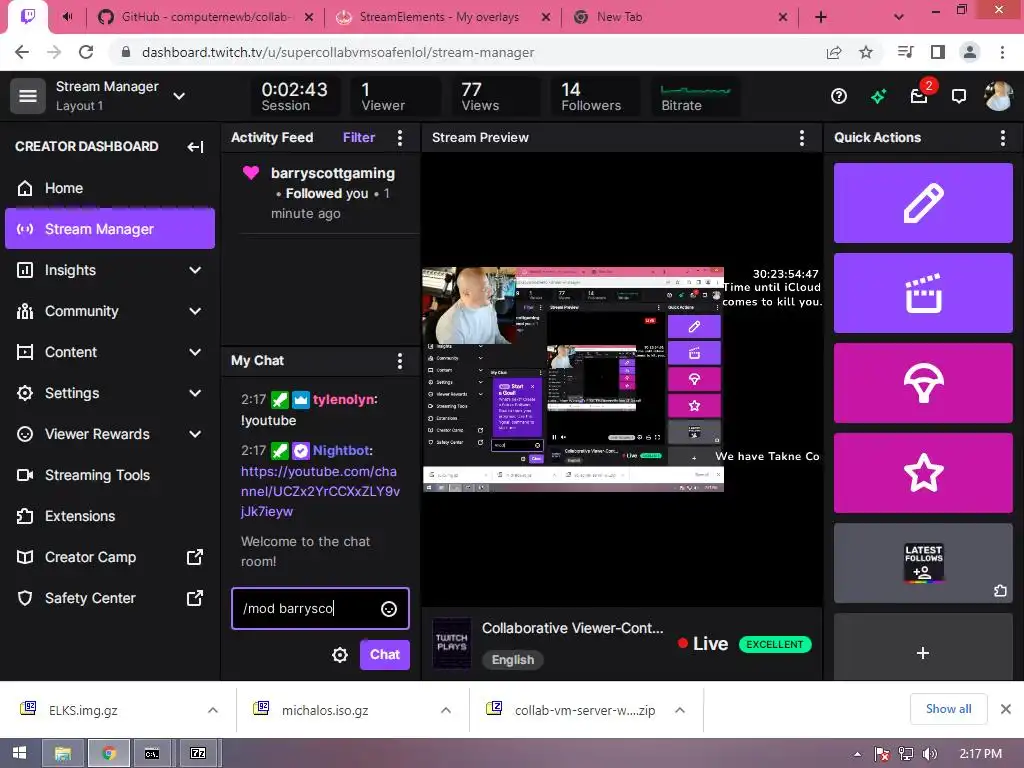Image resolution: width=1024 pixels, height=768 pixels.
Task: Open the notifications inbox with badge
Action: (920, 97)
